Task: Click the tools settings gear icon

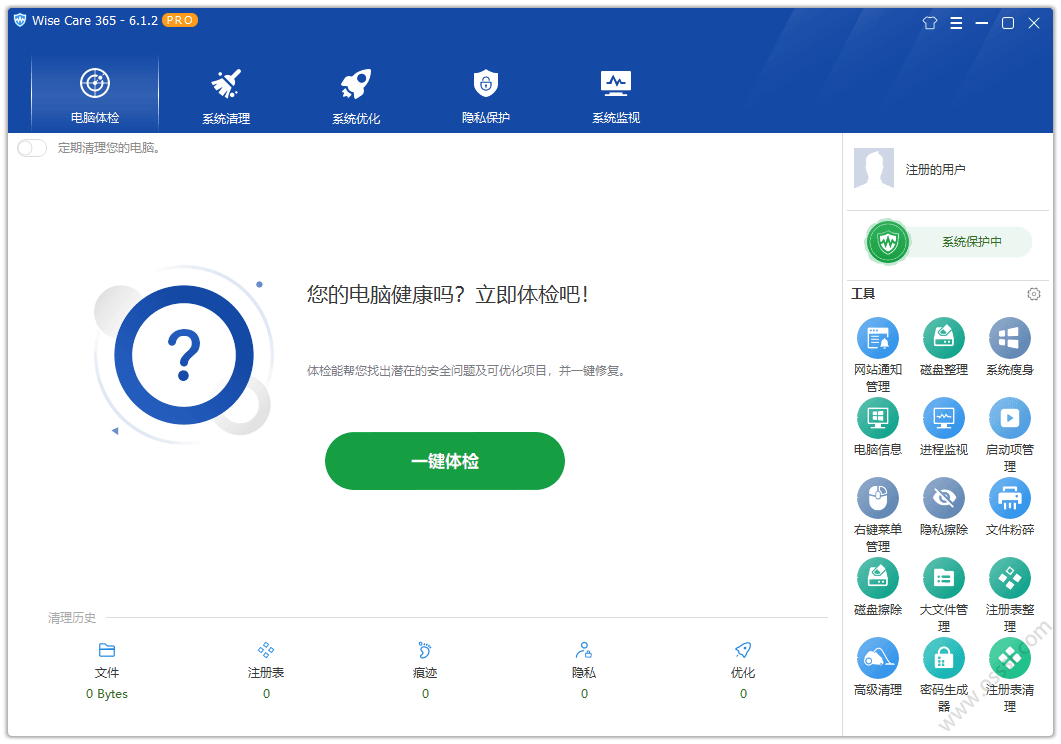Action: click(1033, 294)
